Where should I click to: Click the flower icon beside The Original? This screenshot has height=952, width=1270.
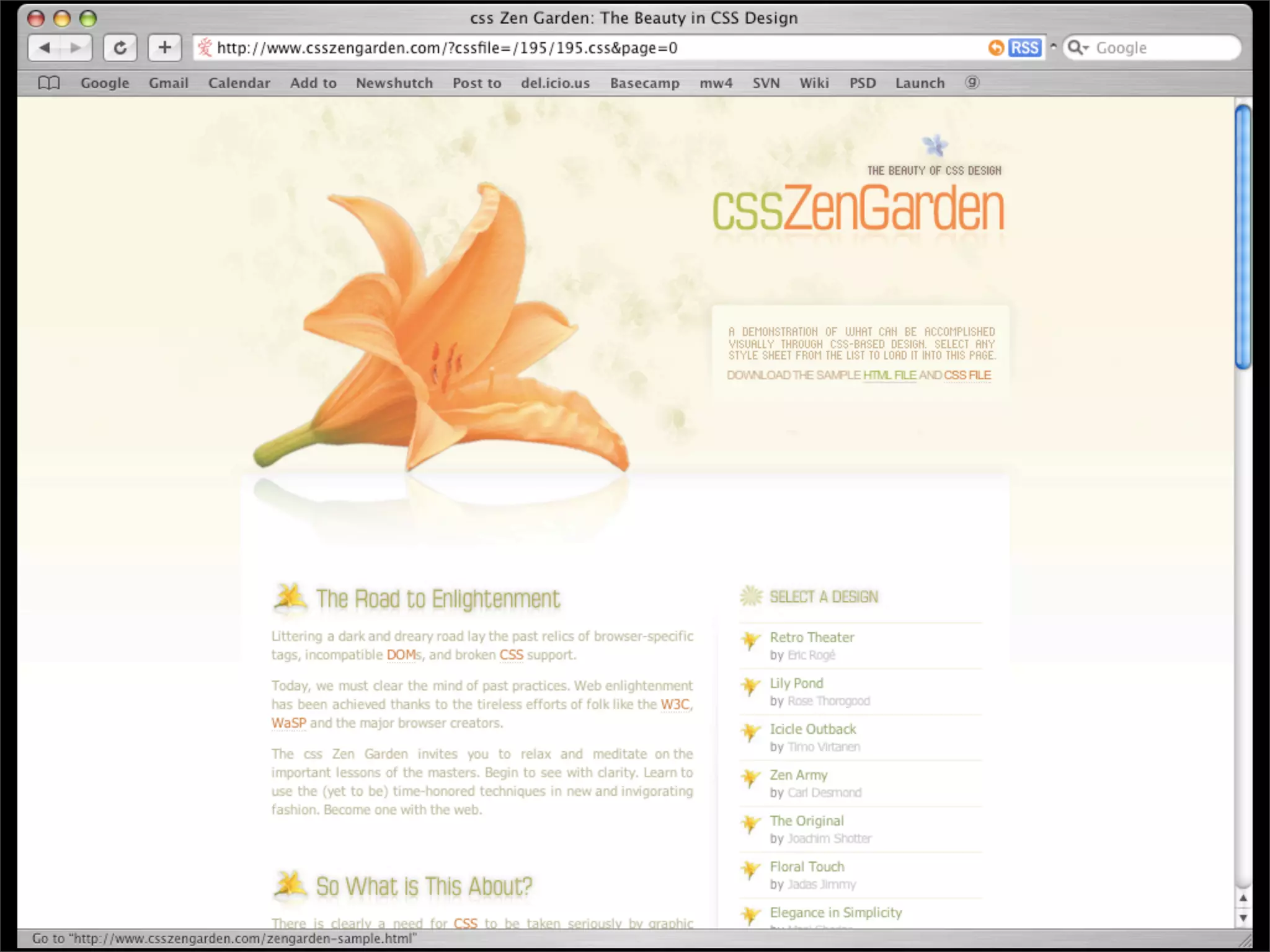750,825
